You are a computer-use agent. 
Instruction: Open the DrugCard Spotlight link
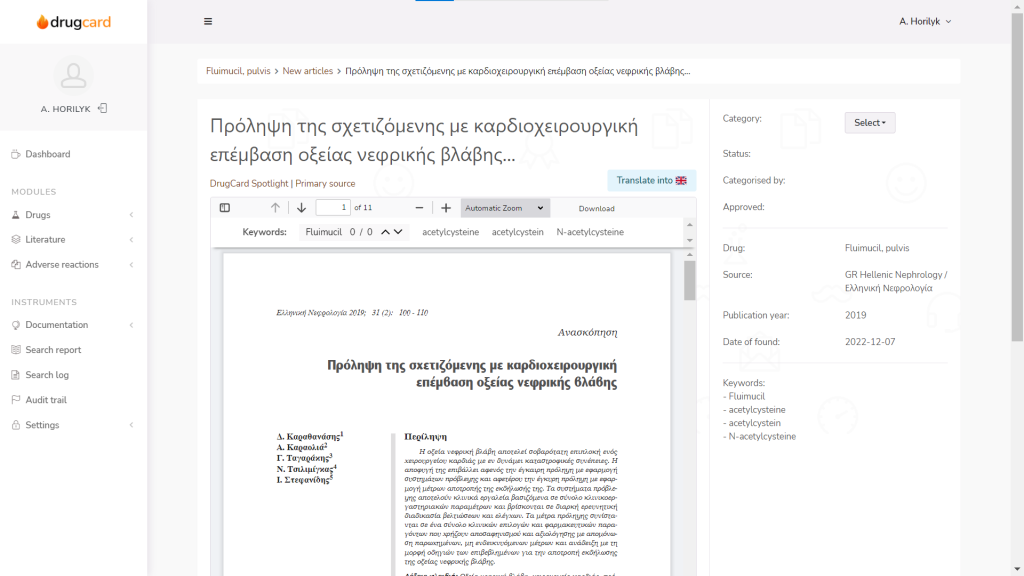(x=249, y=184)
